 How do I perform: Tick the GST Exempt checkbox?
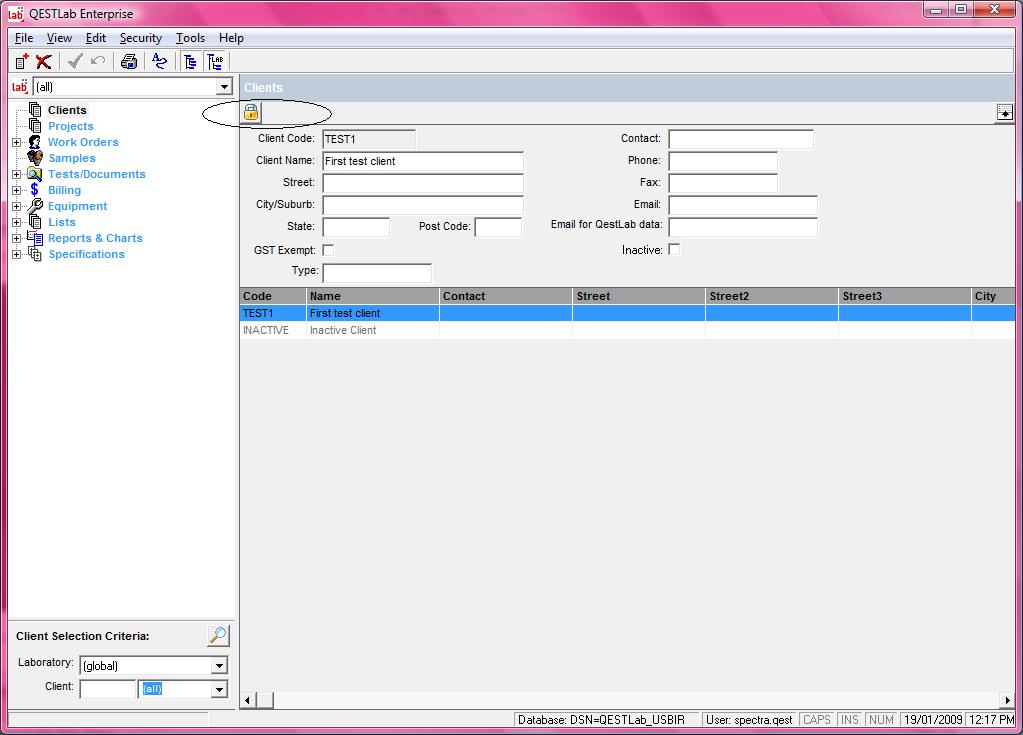[x=328, y=250]
